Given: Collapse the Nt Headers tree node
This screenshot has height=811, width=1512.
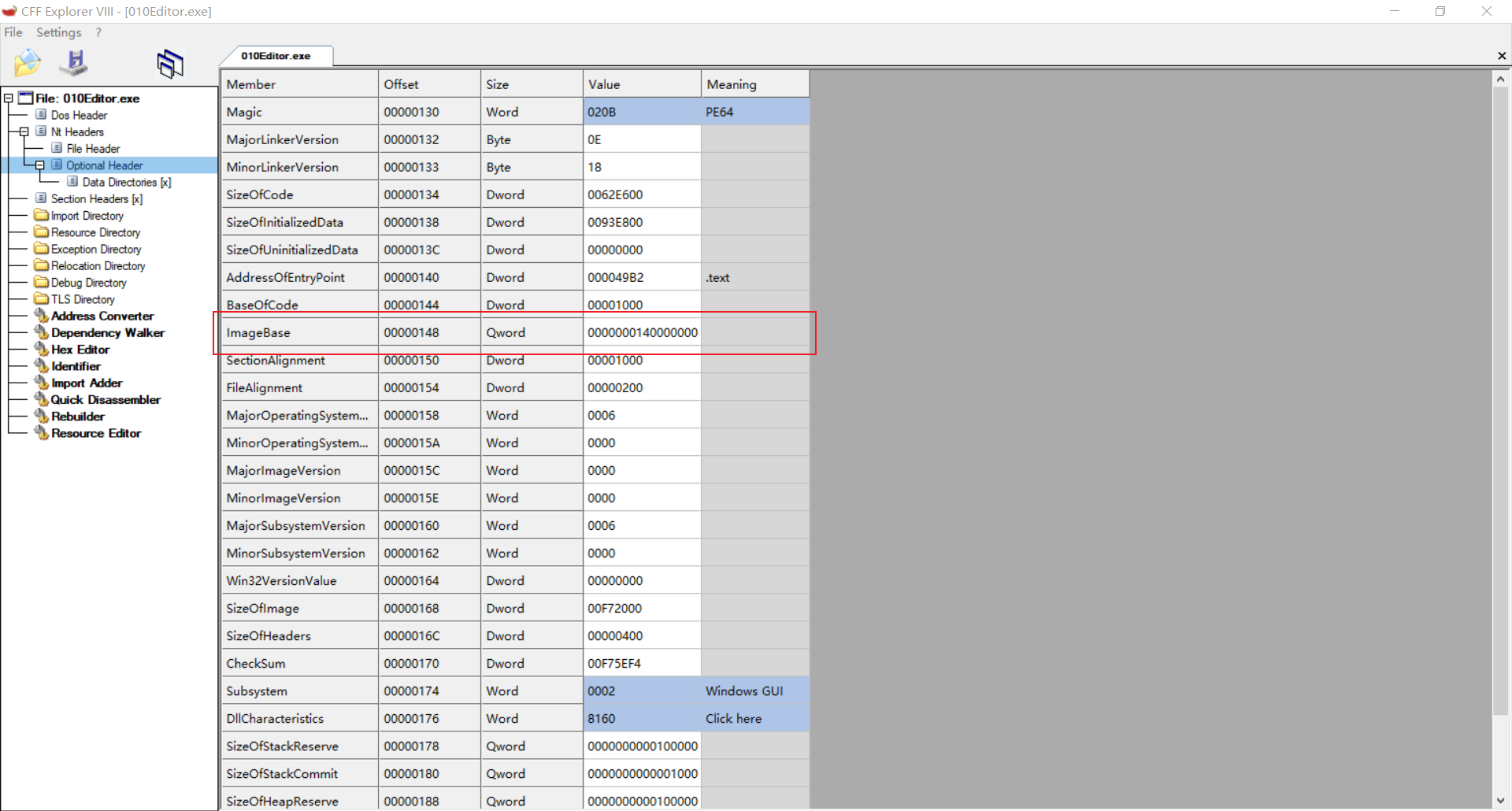Looking at the screenshot, I should click(24, 131).
